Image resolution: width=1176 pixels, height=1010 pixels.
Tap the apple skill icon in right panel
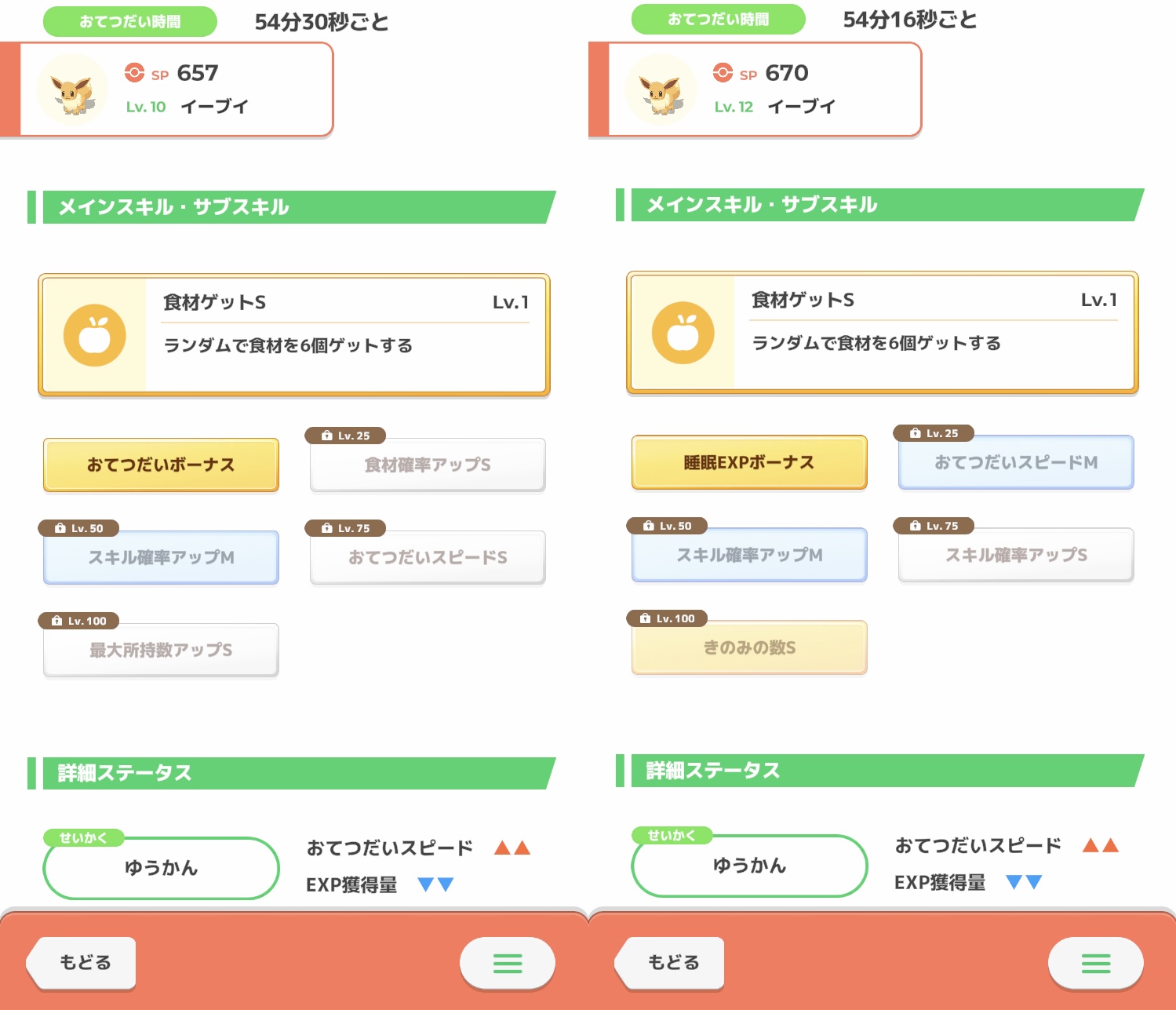coord(683,333)
